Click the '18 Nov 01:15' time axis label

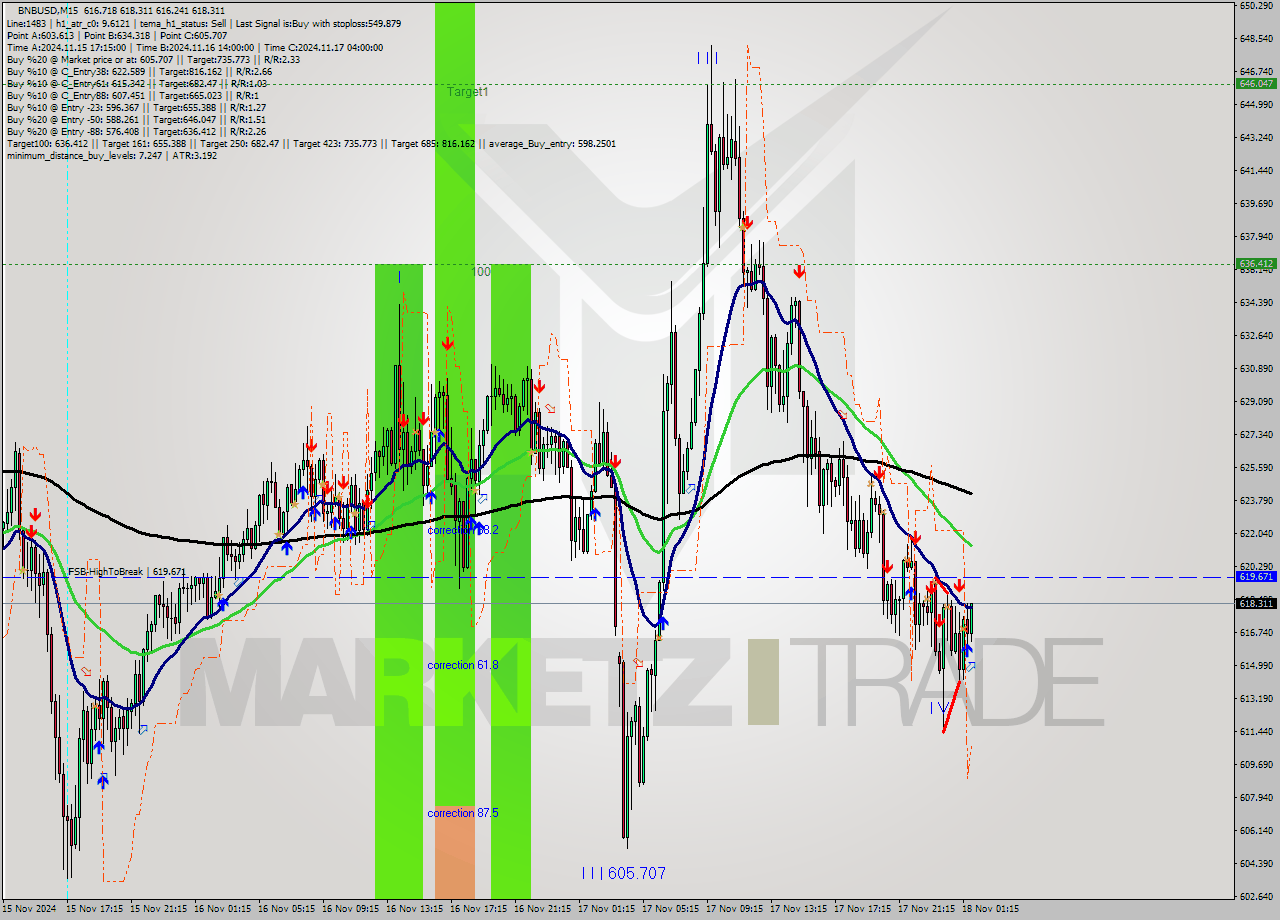991,909
